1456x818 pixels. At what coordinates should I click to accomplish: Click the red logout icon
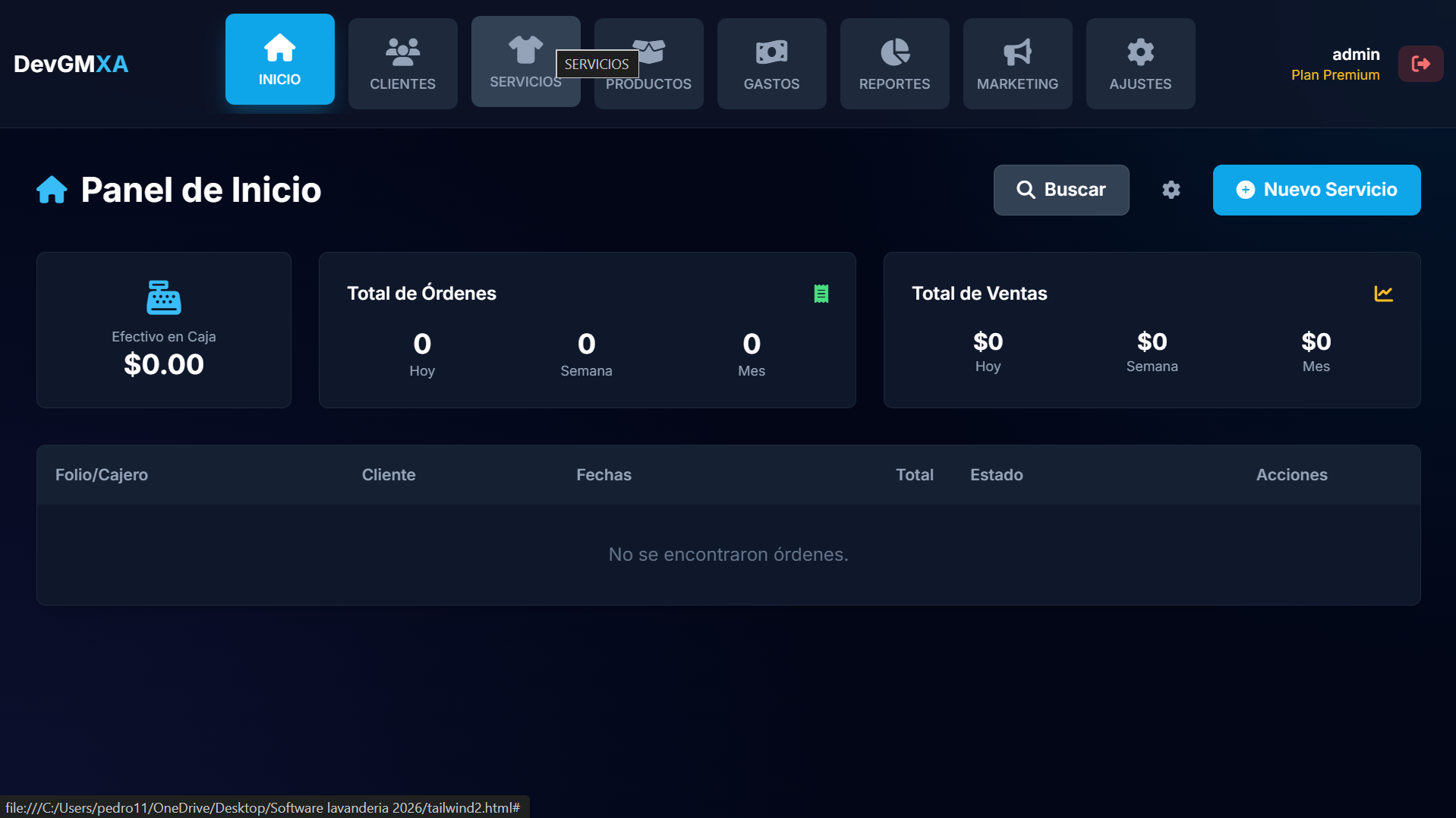(1420, 64)
